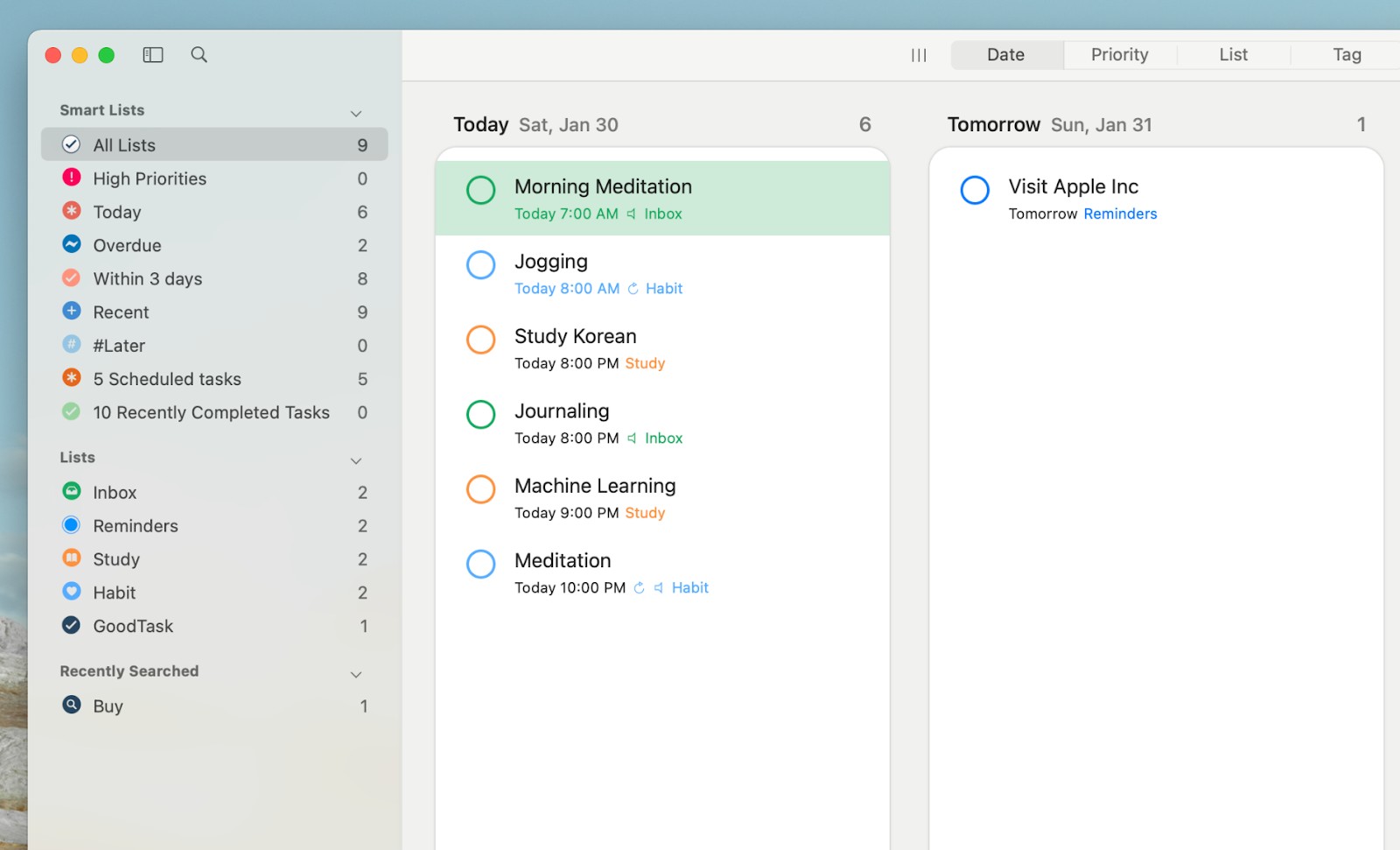Complete the Study Korean task

pyautogui.click(x=481, y=339)
